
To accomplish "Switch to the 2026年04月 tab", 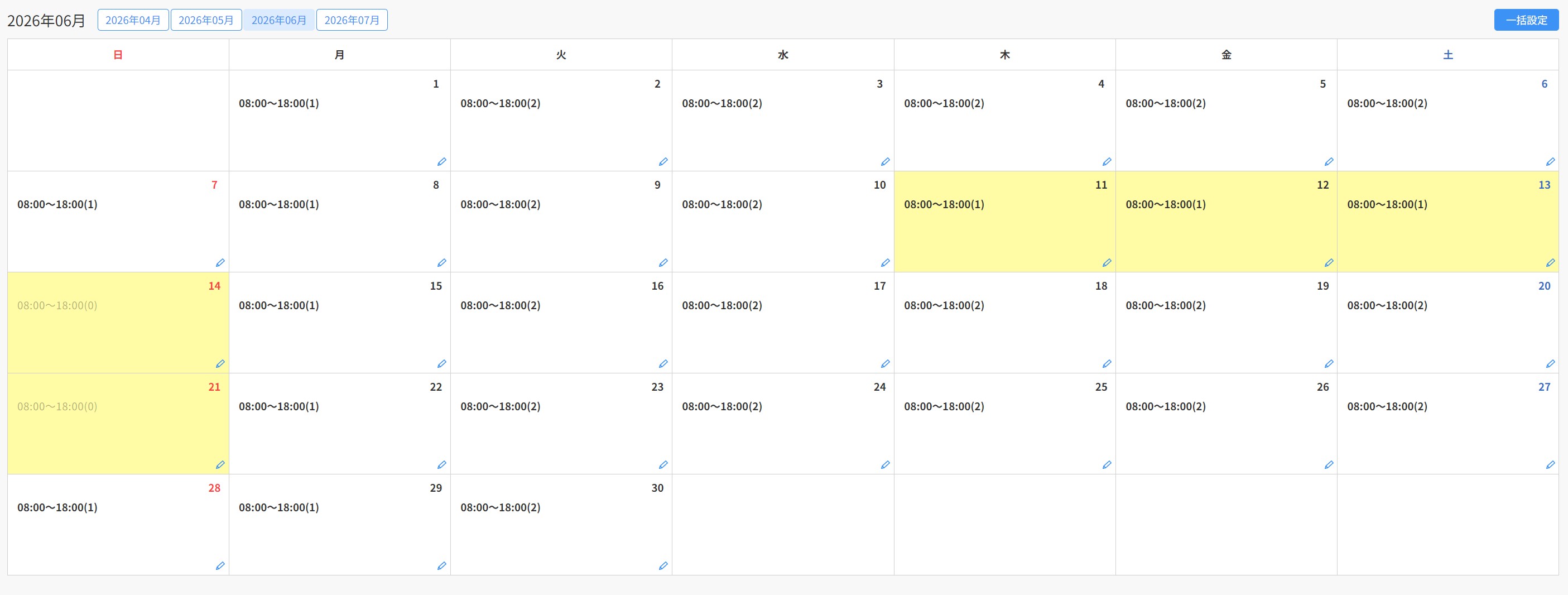I will [x=133, y=20].
